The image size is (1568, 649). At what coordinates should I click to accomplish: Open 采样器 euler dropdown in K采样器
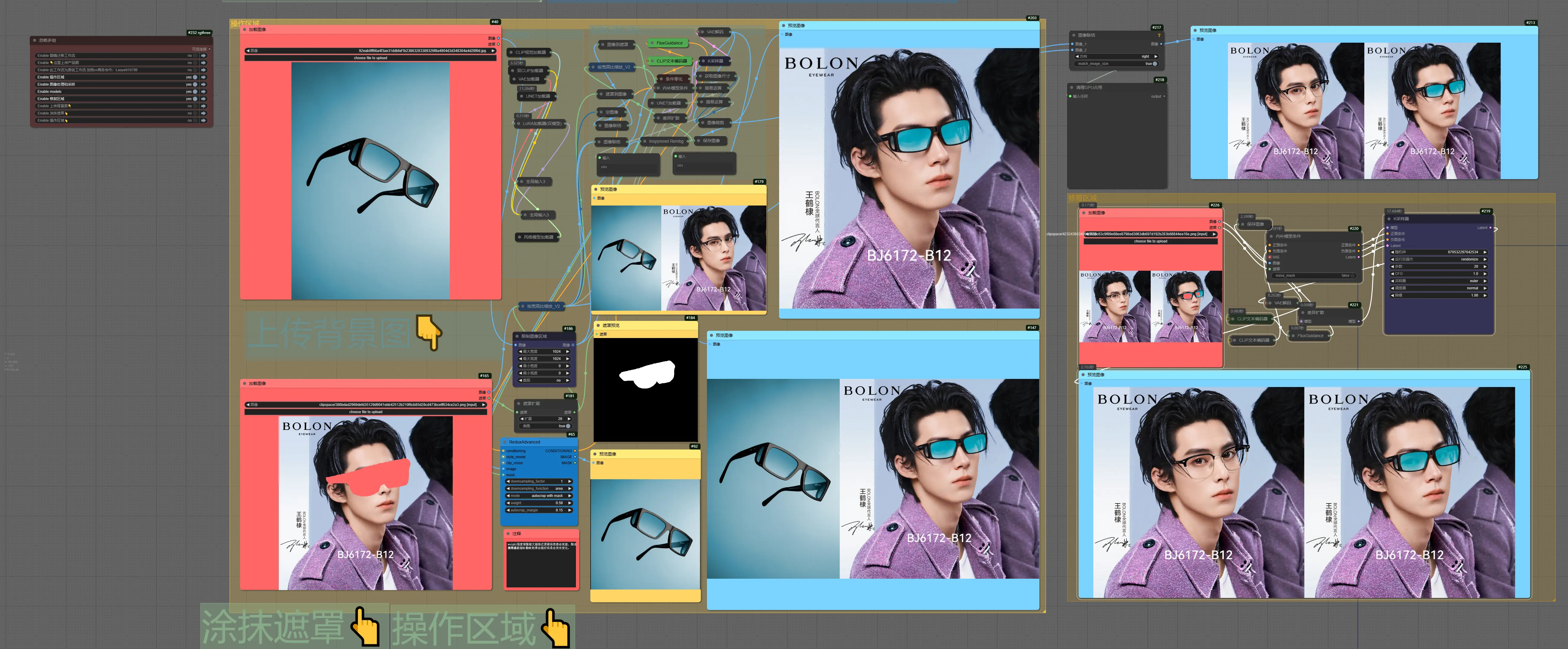coord(1438,281)
